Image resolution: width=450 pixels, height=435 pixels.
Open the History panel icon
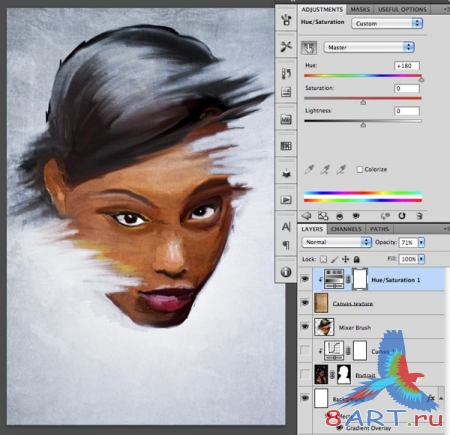286,73
